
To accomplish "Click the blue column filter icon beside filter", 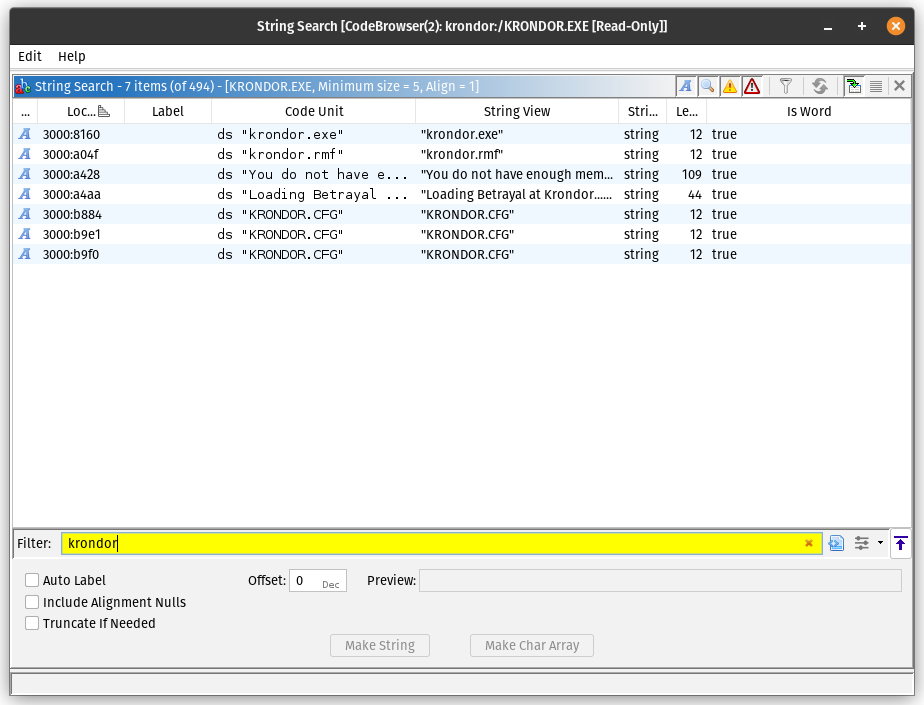I will pos(836,543).
